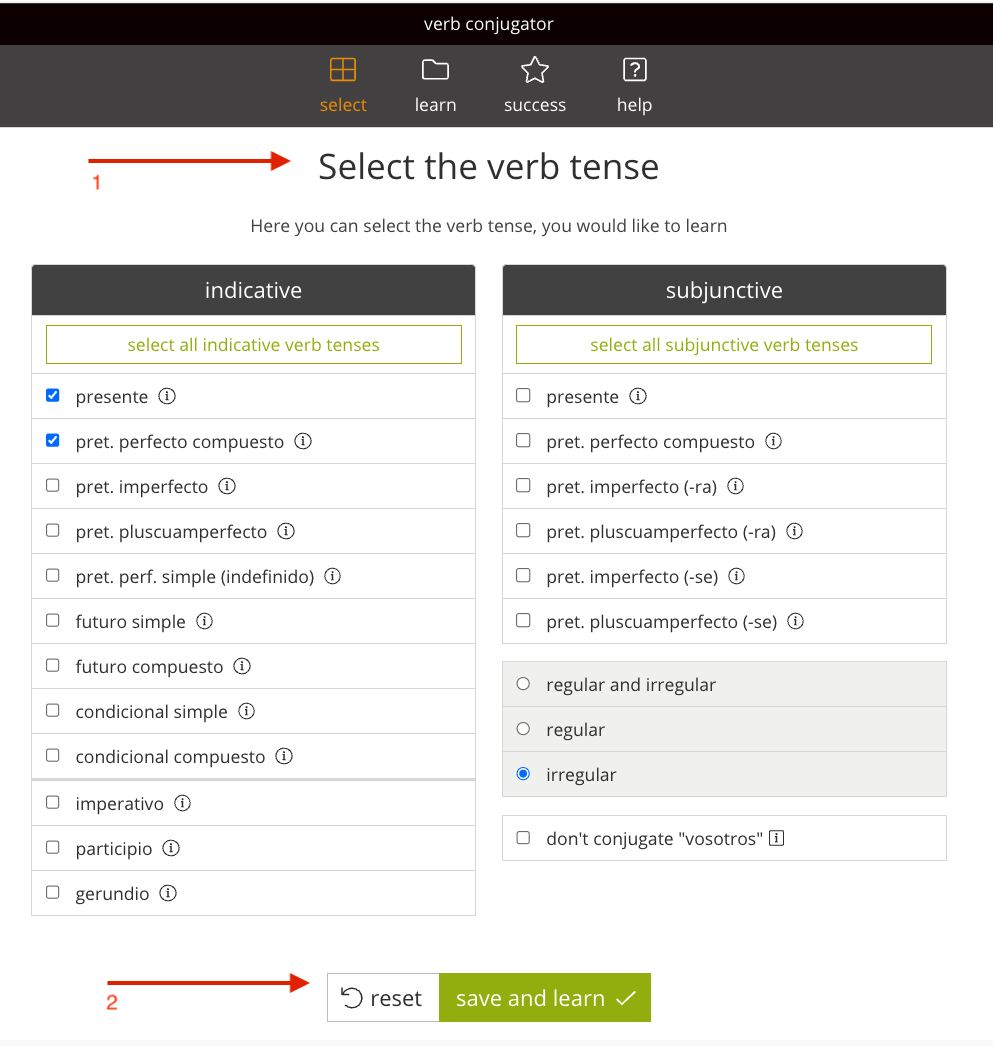Show info for don't conjugate vosotros

click(776, 838)
